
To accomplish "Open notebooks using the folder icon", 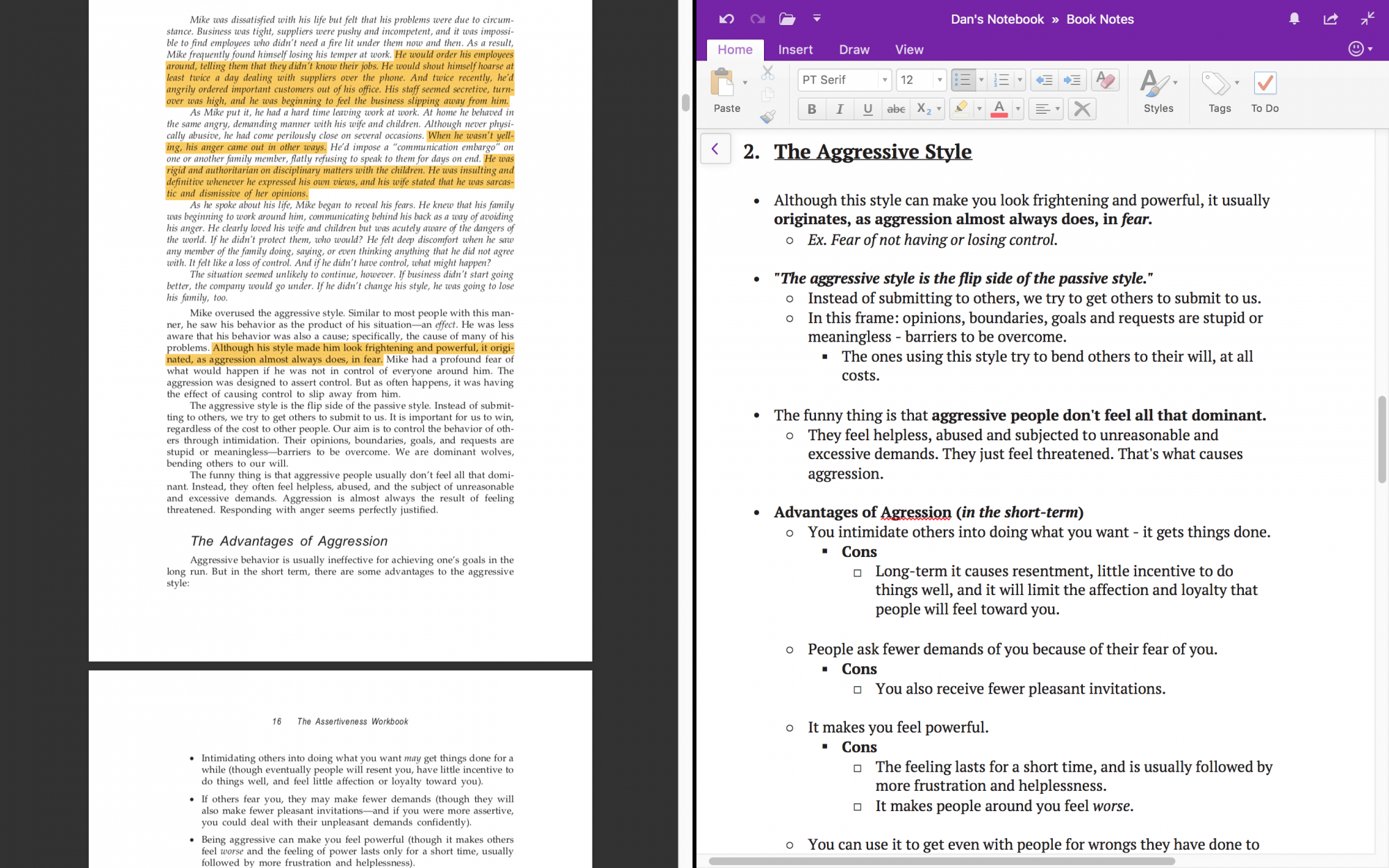I will [x=787, y=19].
